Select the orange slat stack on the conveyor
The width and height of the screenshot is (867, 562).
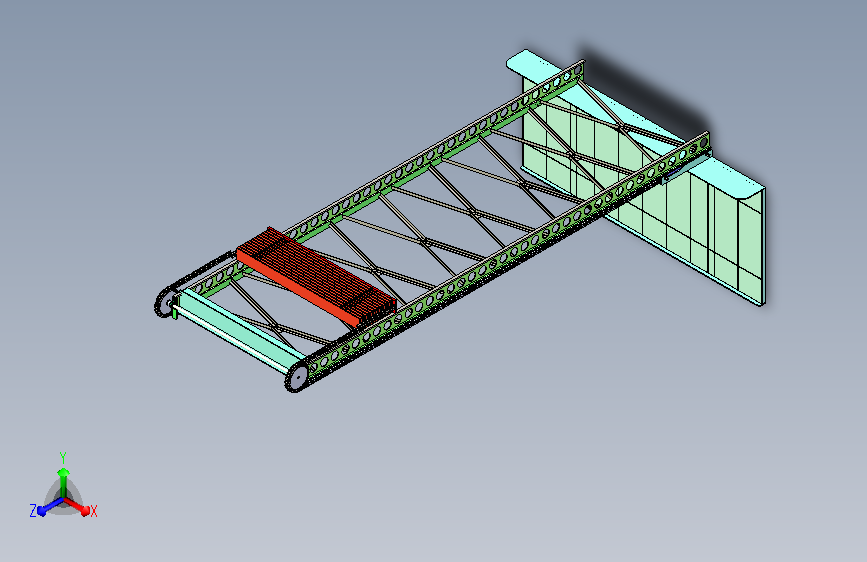click(x=317, y=277)
